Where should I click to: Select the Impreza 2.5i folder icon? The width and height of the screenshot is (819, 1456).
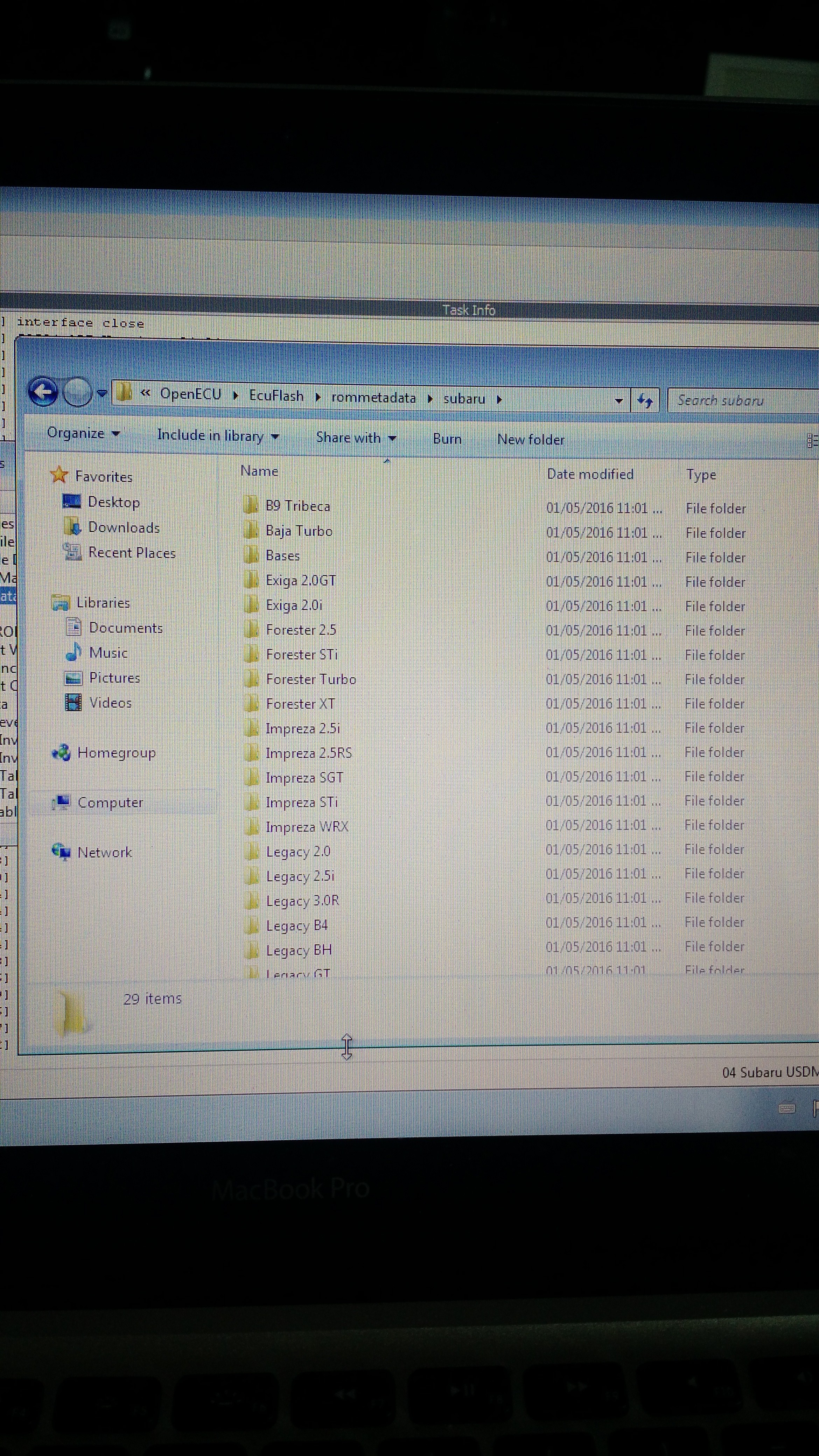click(252, 728)
